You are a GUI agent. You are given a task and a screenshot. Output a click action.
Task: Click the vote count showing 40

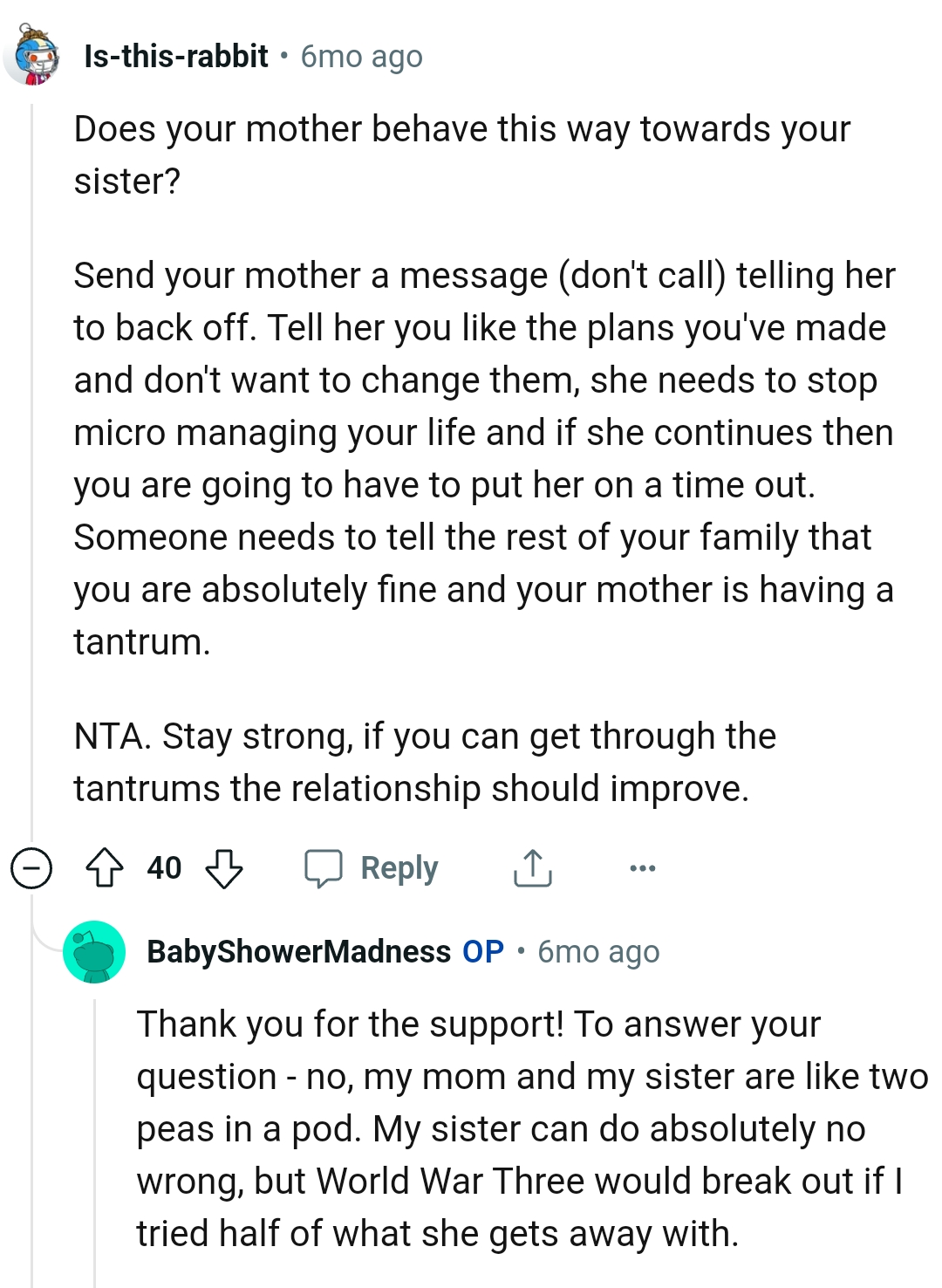click(x=166, y=867)
